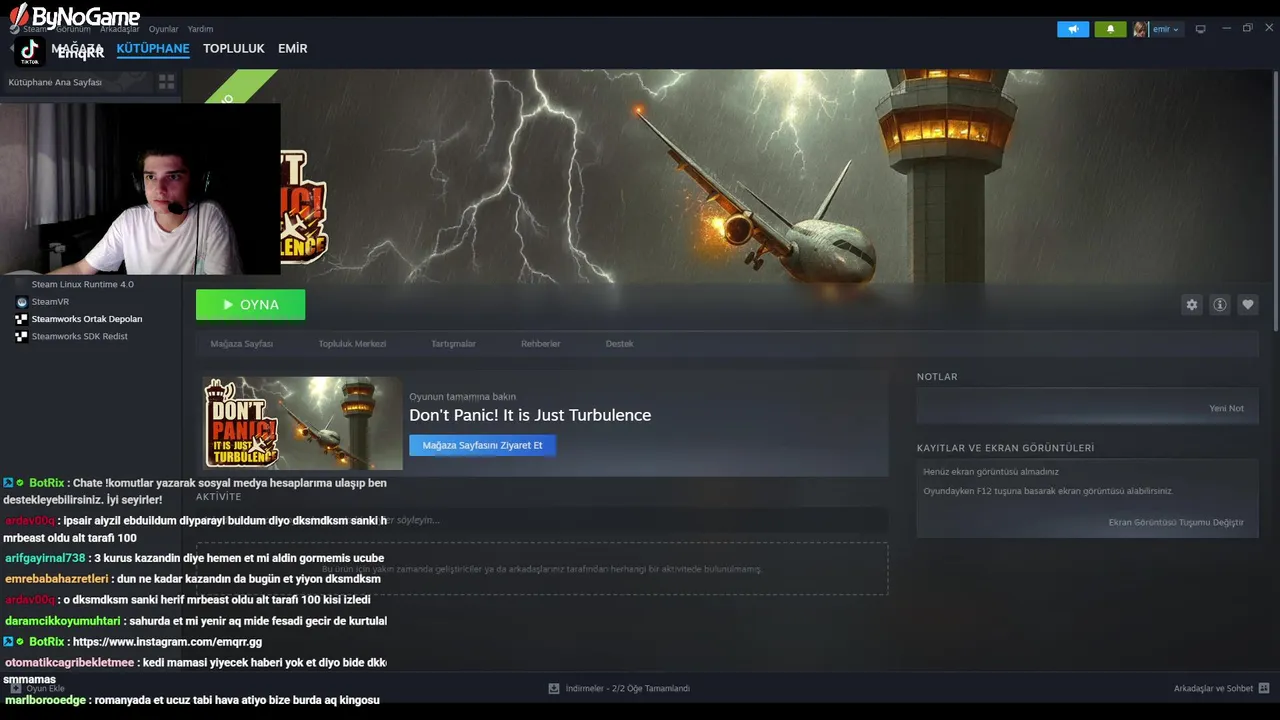Show game info icon
The image size is (1280, 720).
click(x=1219, y=305)
